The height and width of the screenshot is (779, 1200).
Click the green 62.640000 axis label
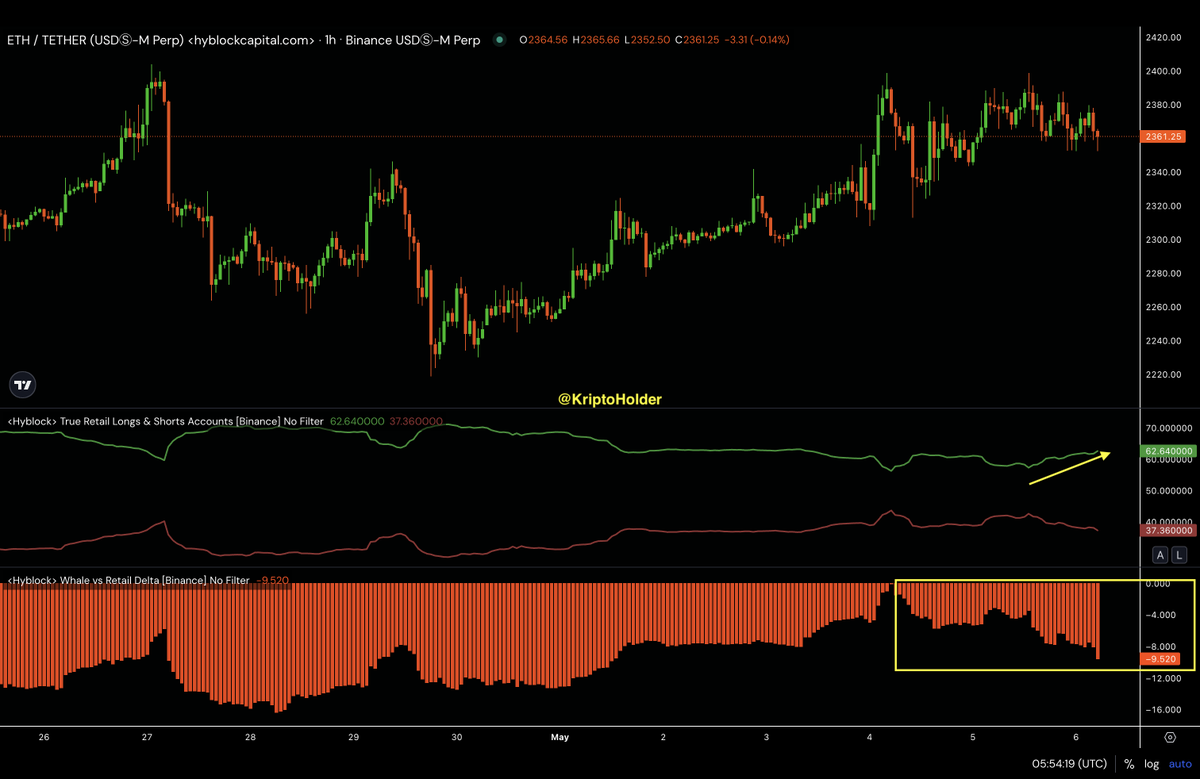pos(1169,451)
